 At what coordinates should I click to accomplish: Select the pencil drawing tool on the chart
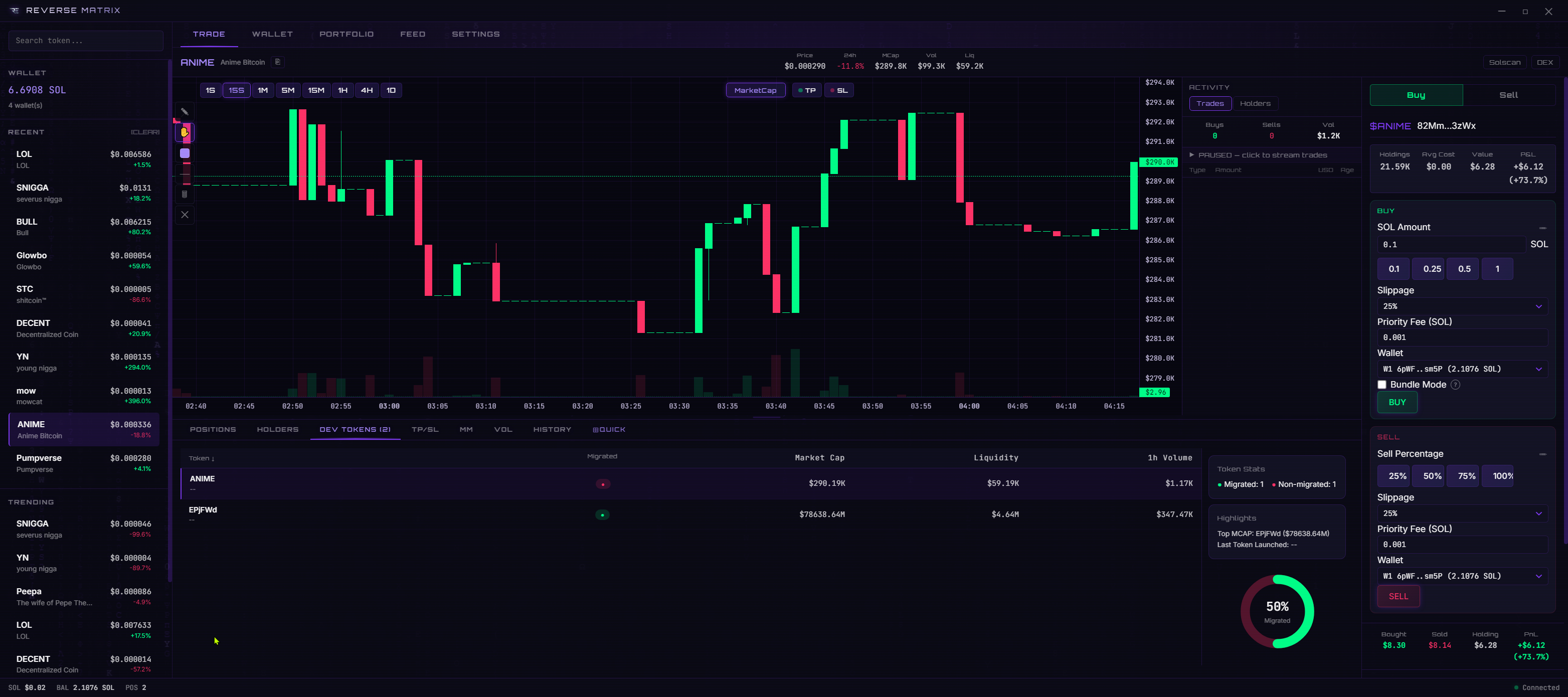(x=185, y=111)
